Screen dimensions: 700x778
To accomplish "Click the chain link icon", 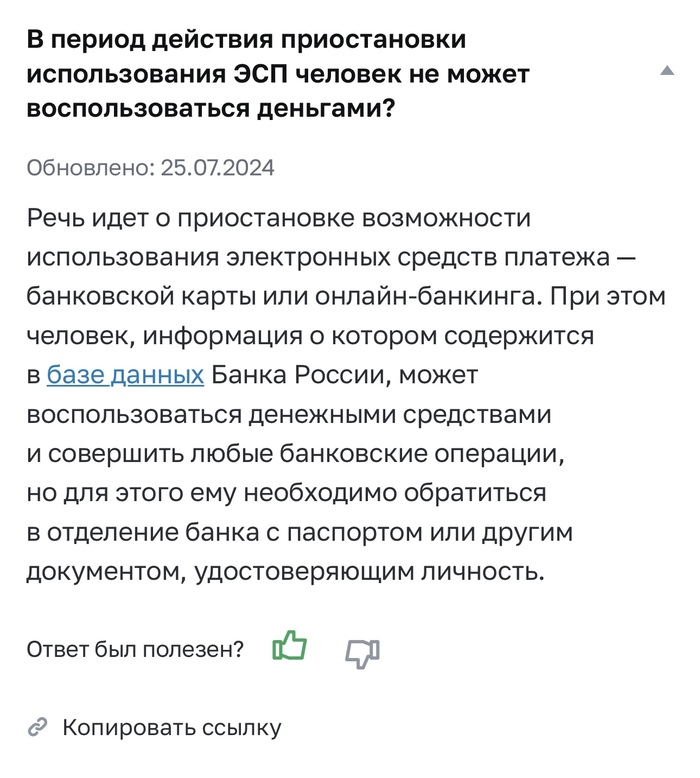I will coord(38,727).
